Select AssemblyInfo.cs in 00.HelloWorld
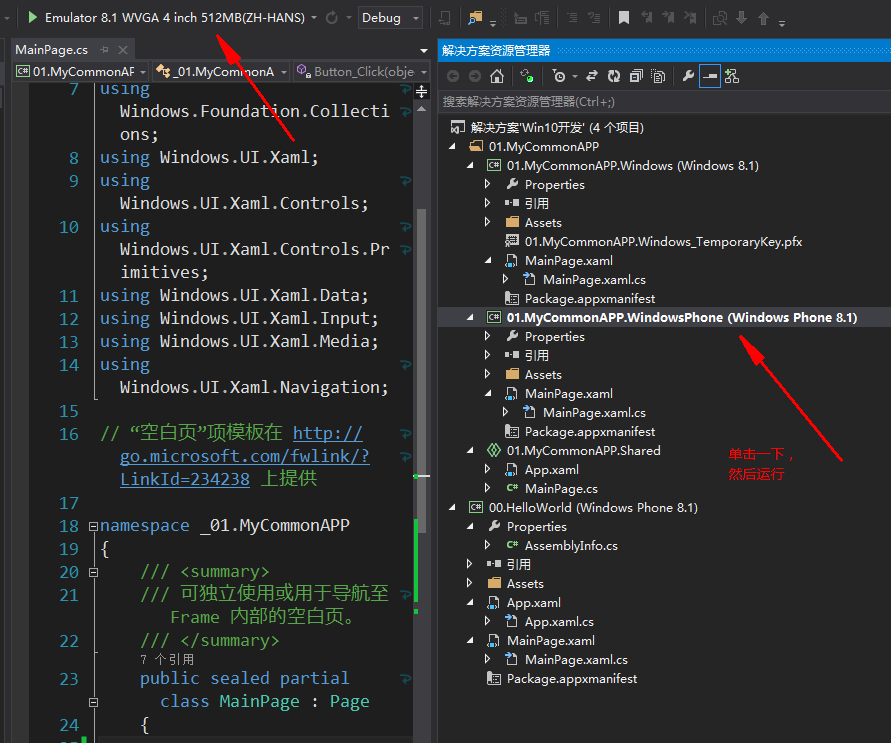Viewport: 891px width, 743px height. [x=571, y=546]
